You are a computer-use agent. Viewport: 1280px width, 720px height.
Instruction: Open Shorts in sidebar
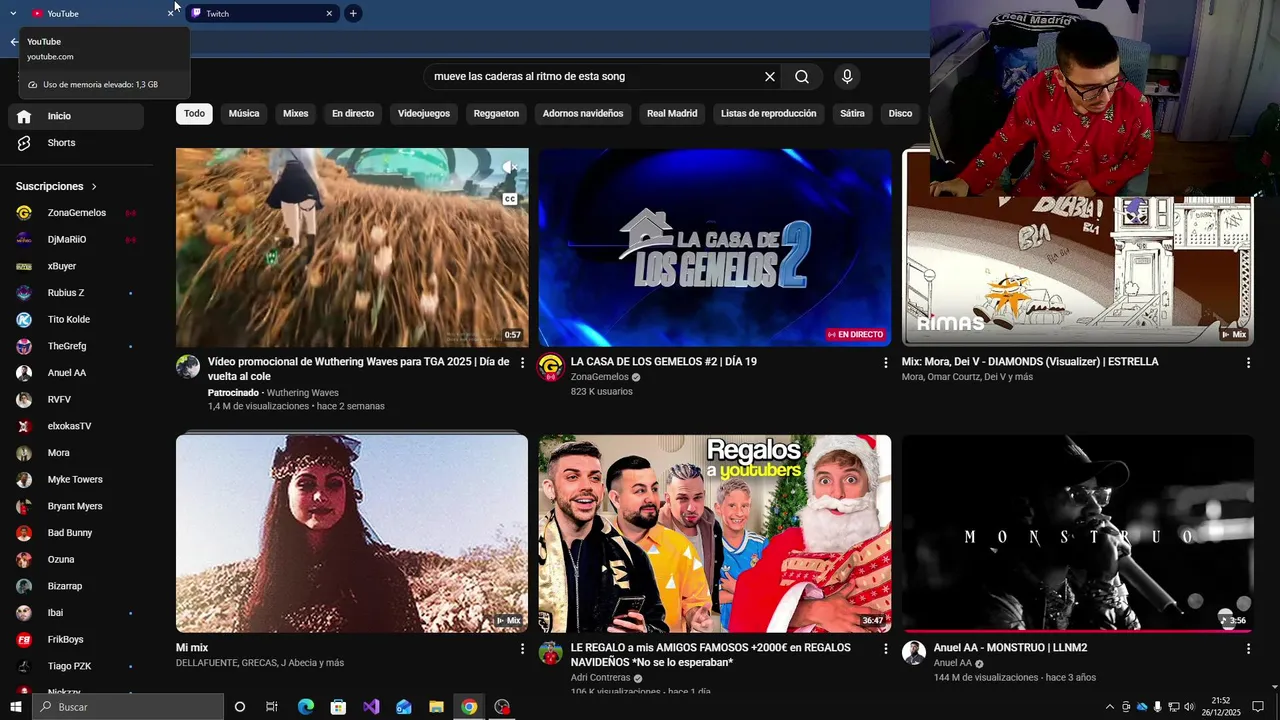click(x=76, y=143)
